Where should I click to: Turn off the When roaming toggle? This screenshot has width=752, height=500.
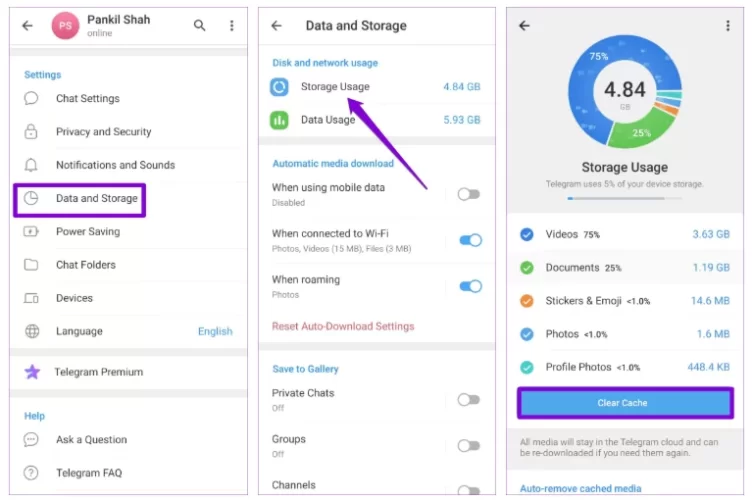[x=469, y=286]
